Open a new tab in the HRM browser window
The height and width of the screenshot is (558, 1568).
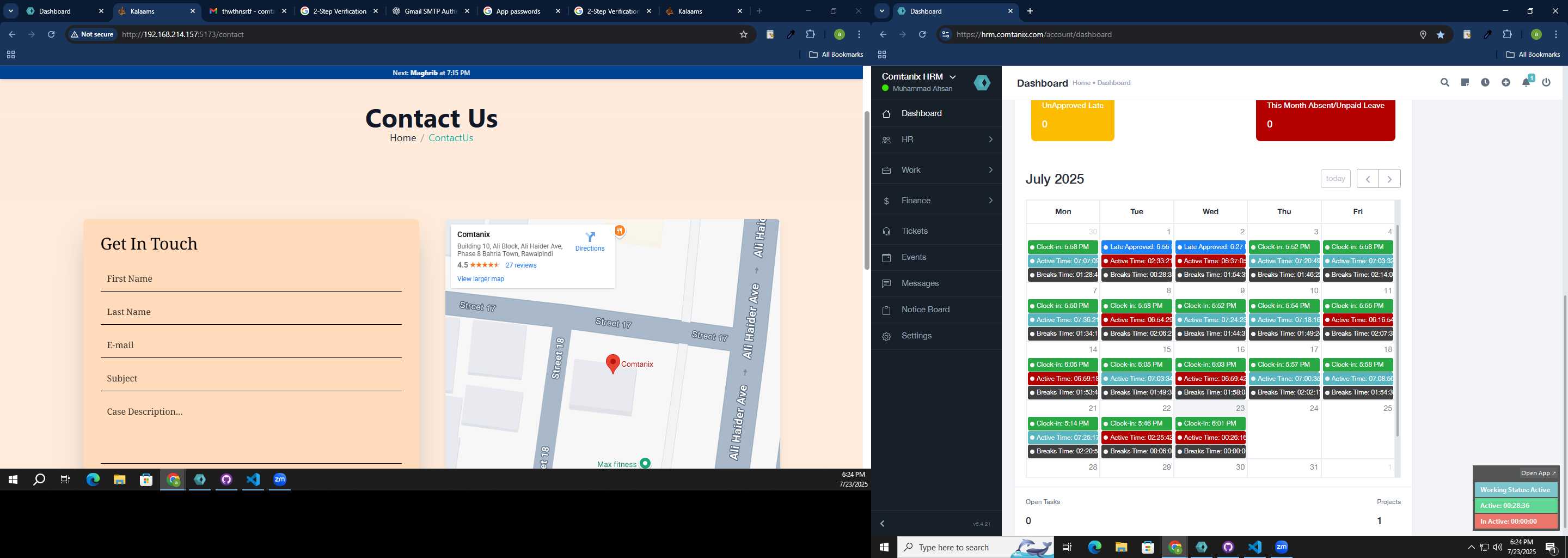click(1030, 11)
